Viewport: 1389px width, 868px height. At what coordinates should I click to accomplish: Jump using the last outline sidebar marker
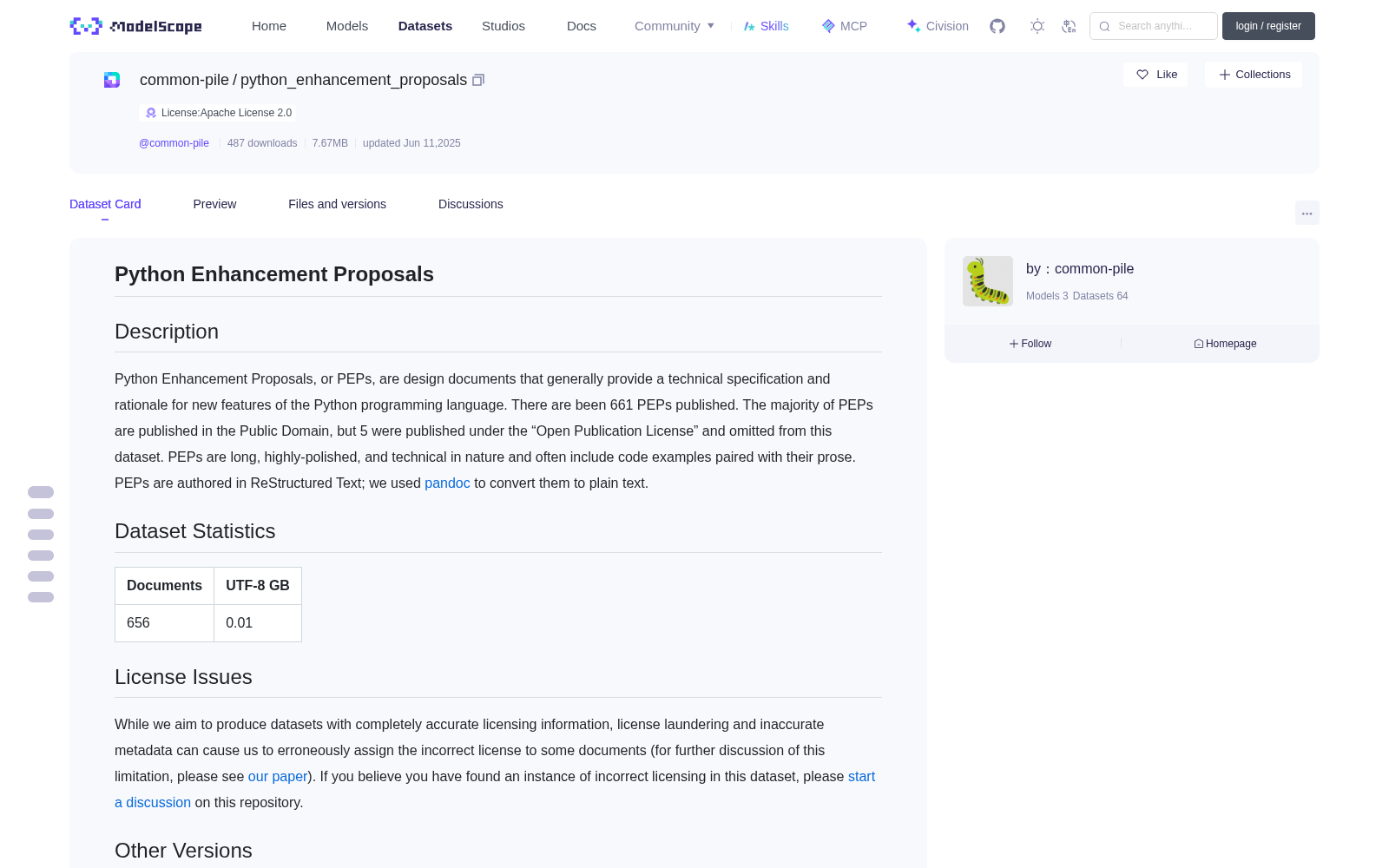(x=41, y=597)
